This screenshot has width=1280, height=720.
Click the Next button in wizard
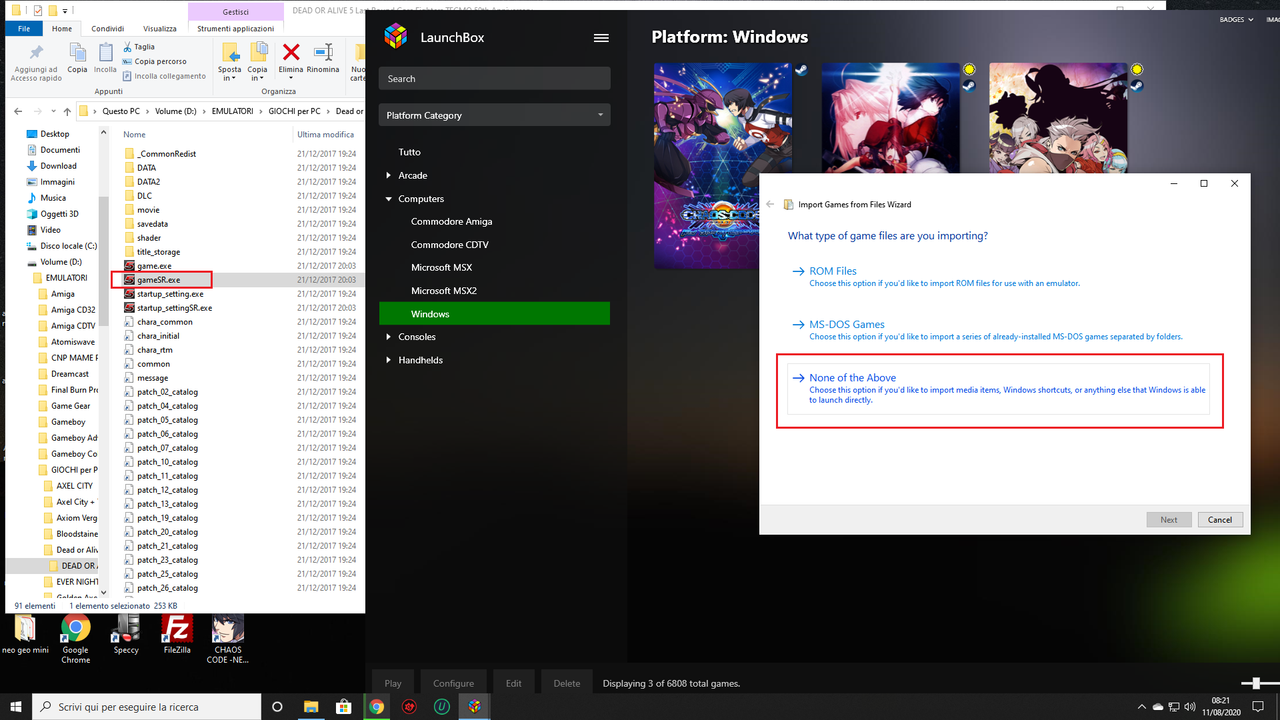coord(1169,520)
